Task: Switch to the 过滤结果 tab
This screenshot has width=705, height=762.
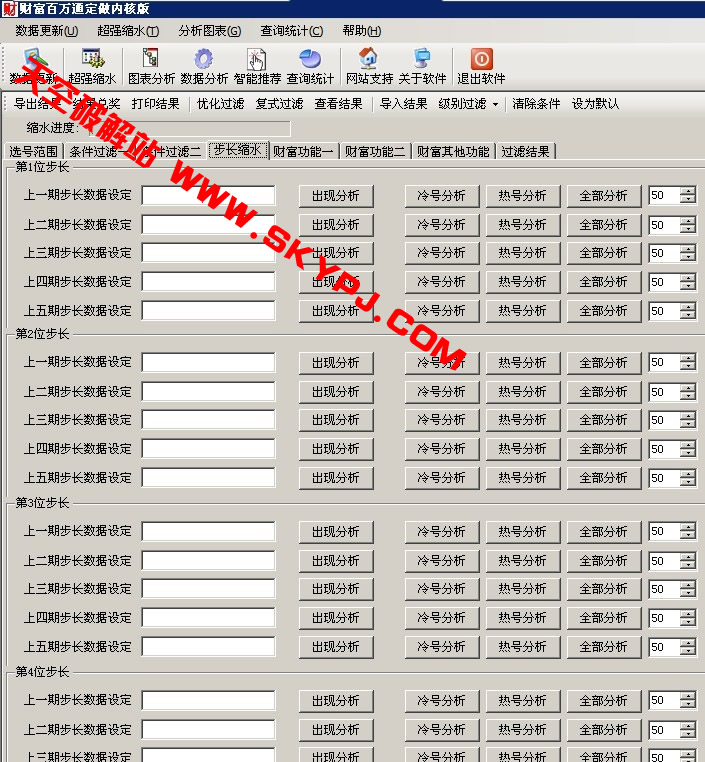Action: point(525,152)
